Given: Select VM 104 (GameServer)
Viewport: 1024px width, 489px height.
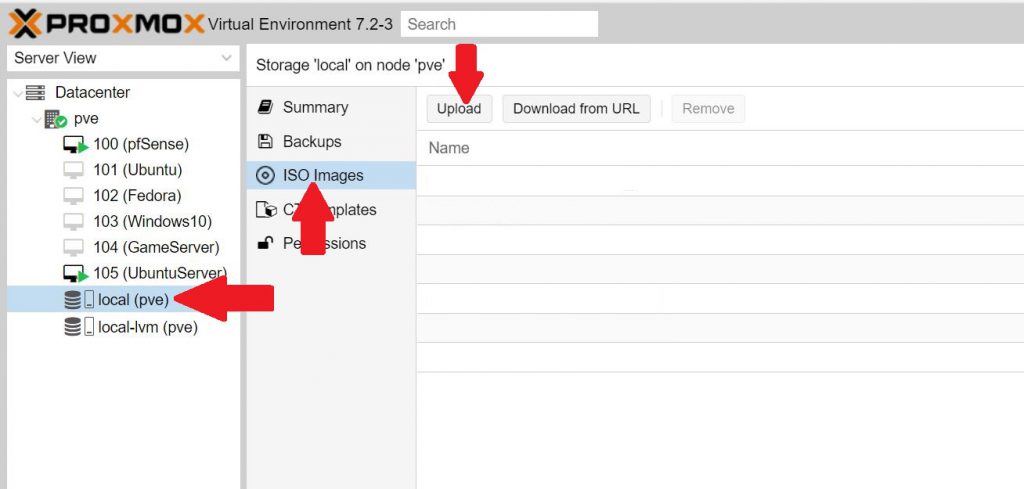Looking at the screenshot, I should (x=156, y=248).
